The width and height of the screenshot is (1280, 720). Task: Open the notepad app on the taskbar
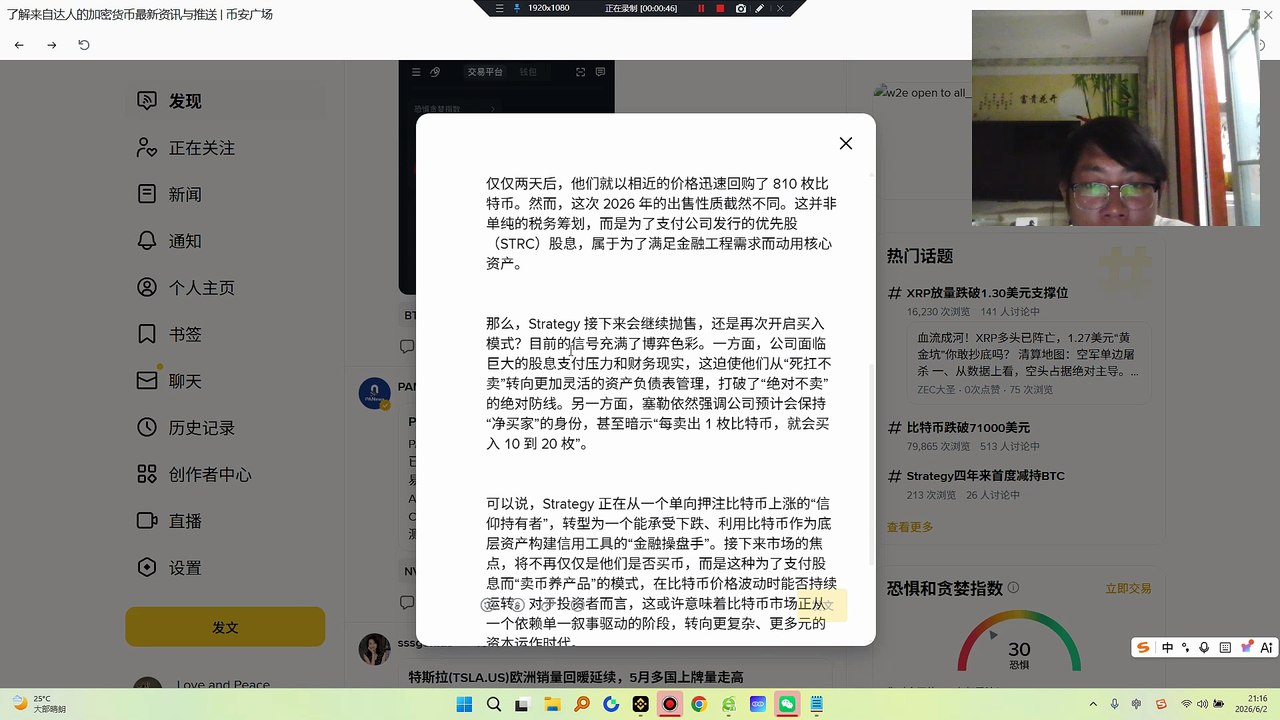click(x=816, y=704)
